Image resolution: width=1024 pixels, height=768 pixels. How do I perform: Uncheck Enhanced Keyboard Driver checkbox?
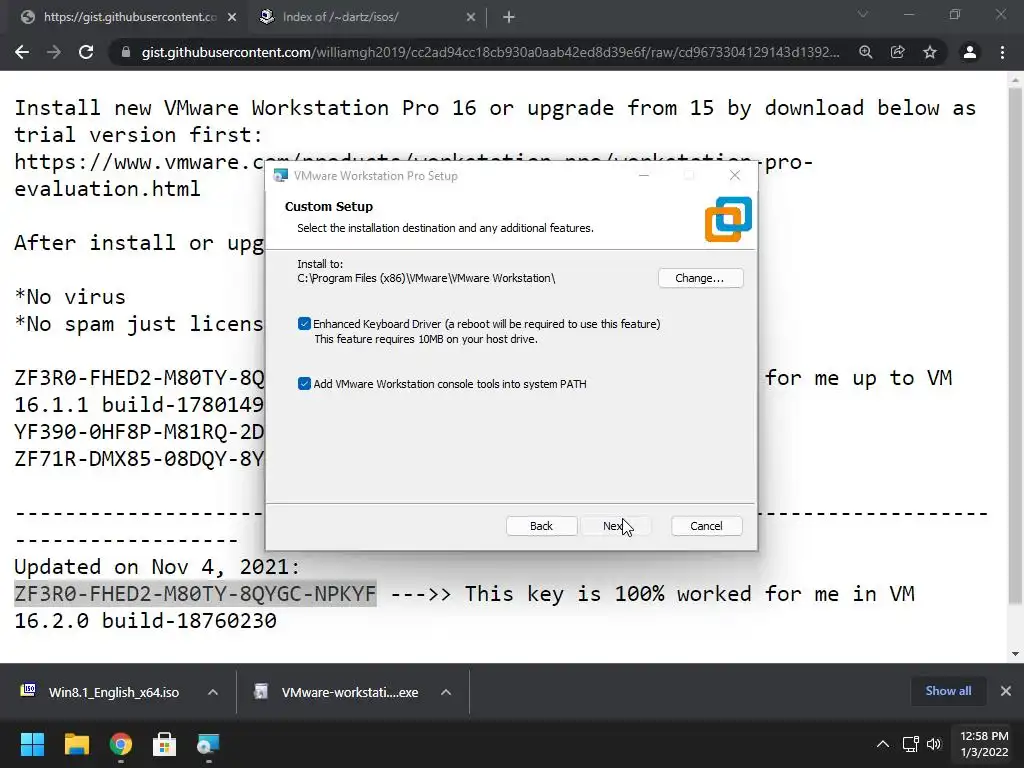(304, 324)
